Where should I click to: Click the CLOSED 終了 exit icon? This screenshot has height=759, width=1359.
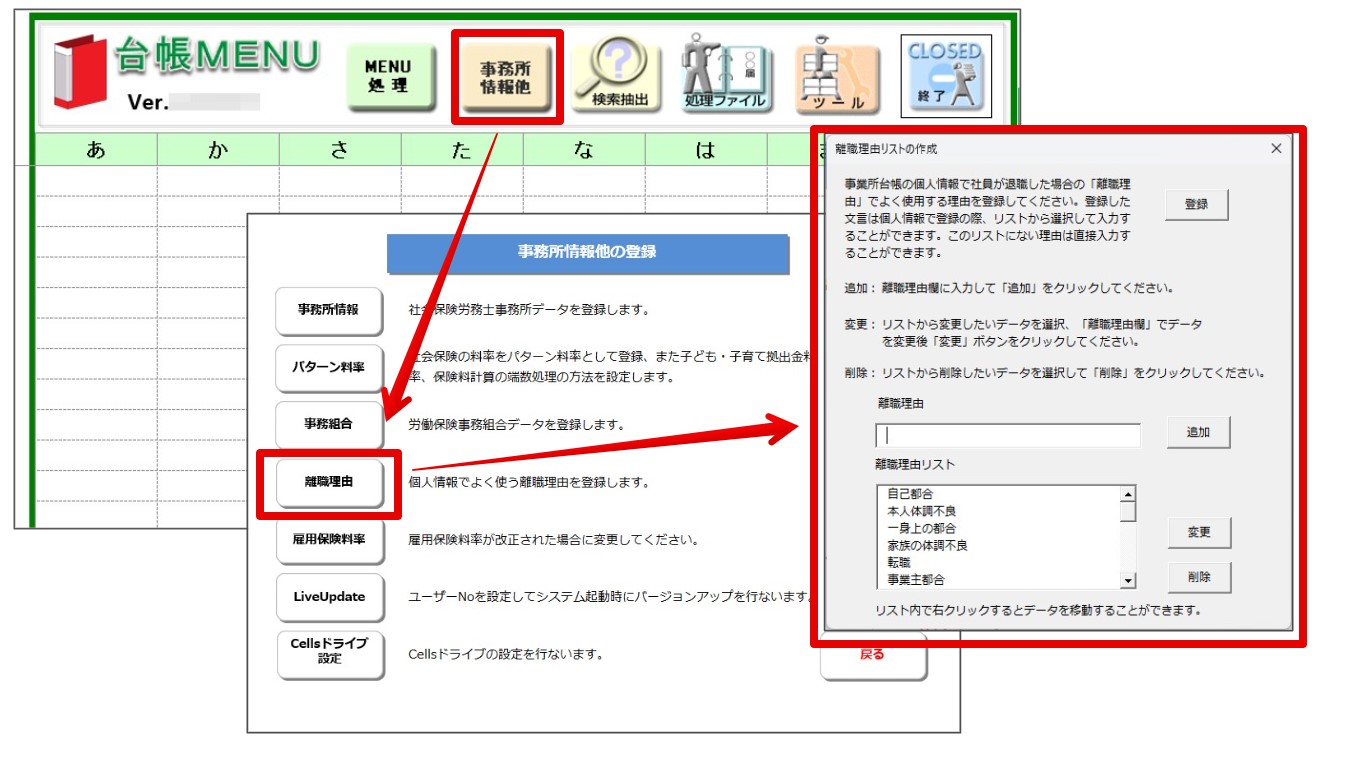[945, 76]
